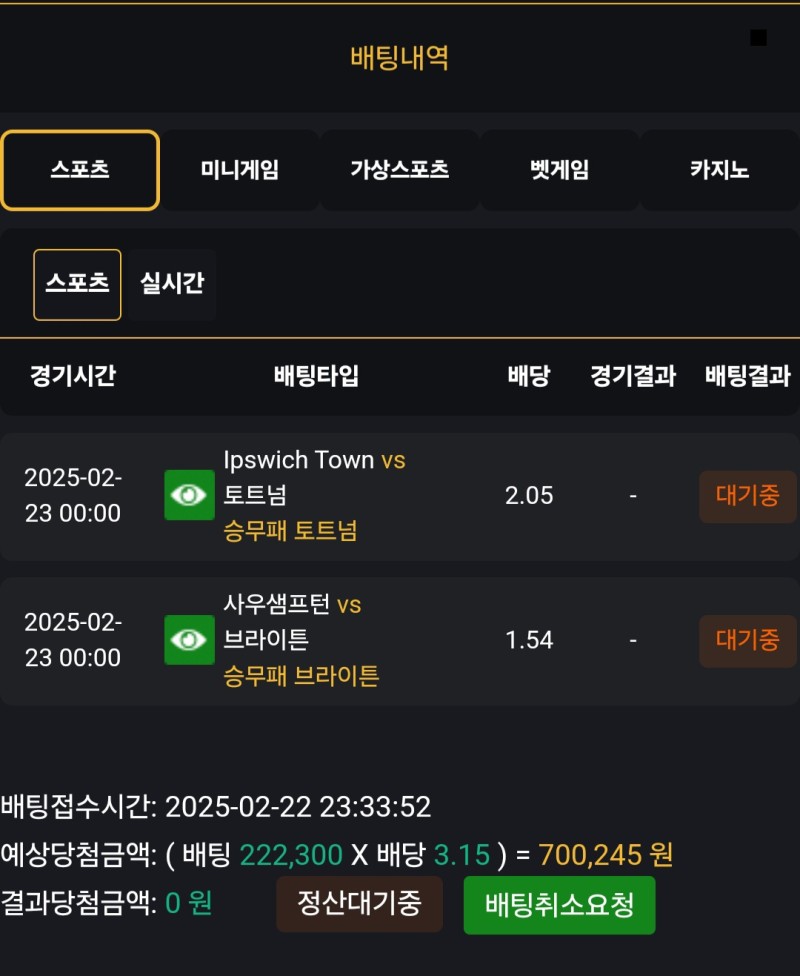Click the 배팅결과 column header
Screen dimensions: 800x976
747,376
